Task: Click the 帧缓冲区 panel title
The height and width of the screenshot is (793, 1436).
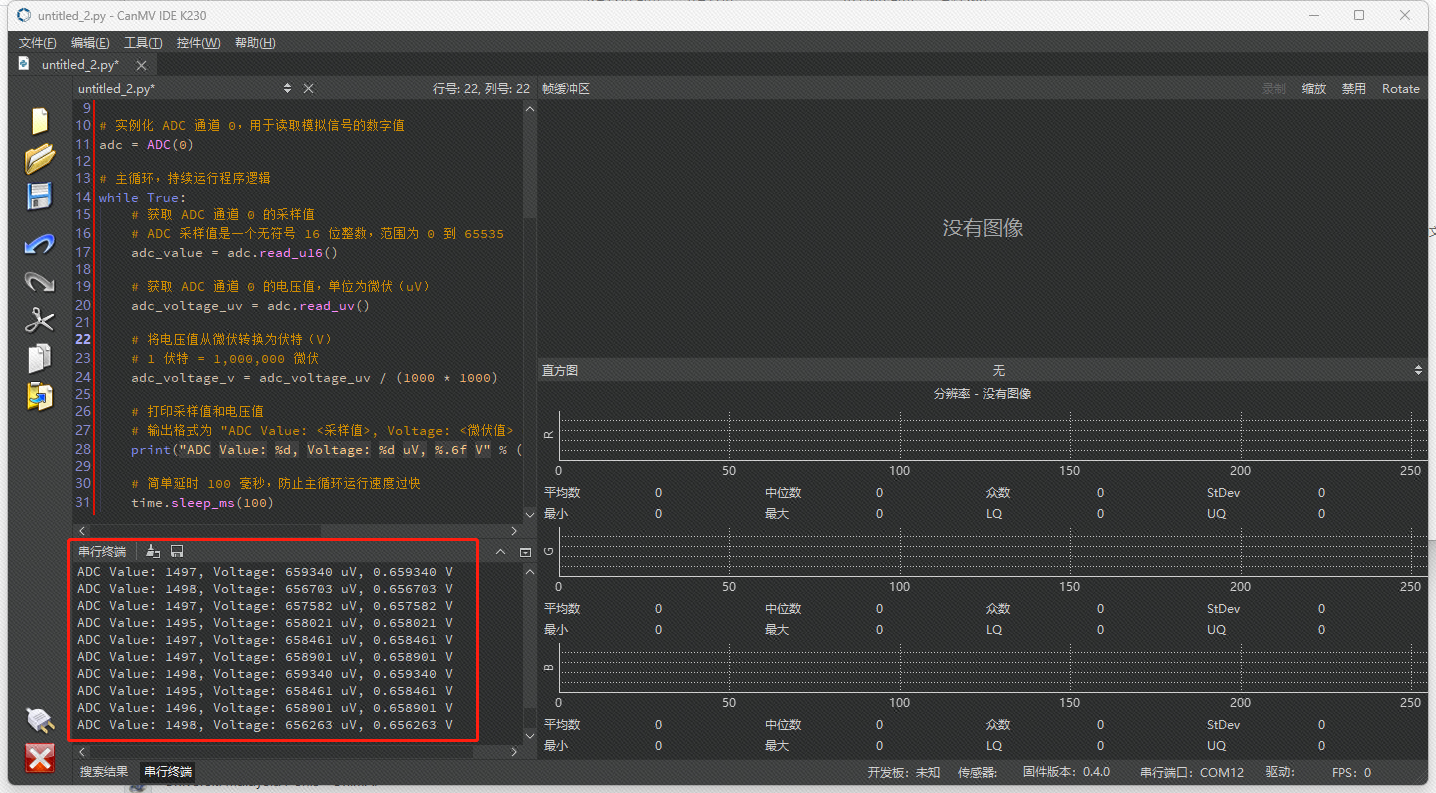Action: pyautogui.click(x=565, y=88)
